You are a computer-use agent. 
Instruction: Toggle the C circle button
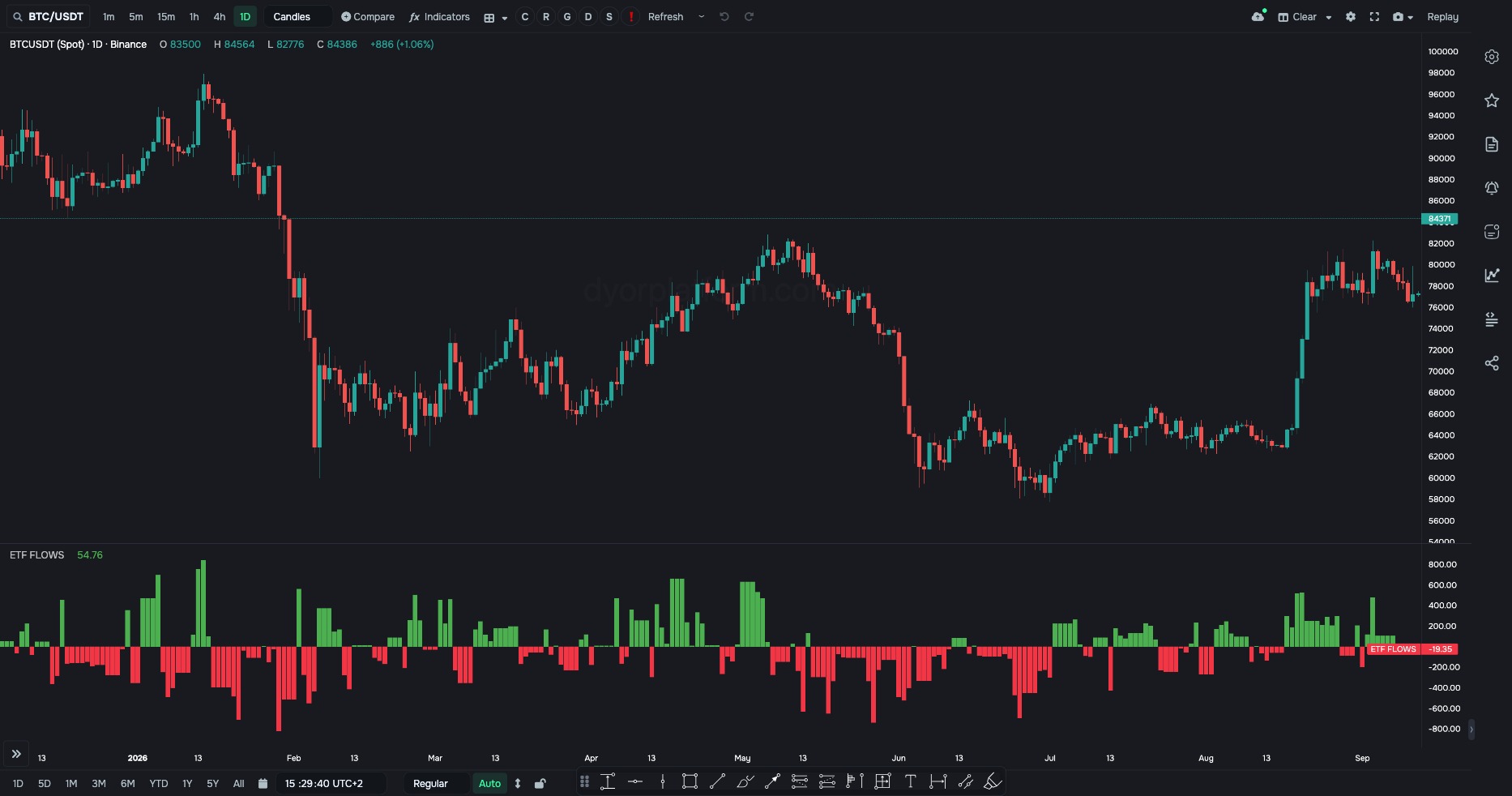(x=525, y=16)
